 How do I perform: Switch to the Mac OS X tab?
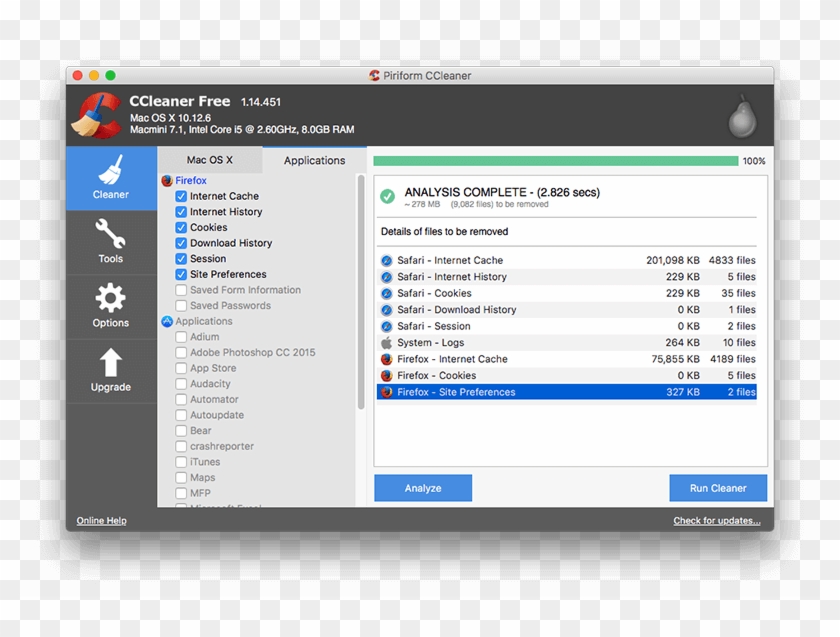(210, 159)
